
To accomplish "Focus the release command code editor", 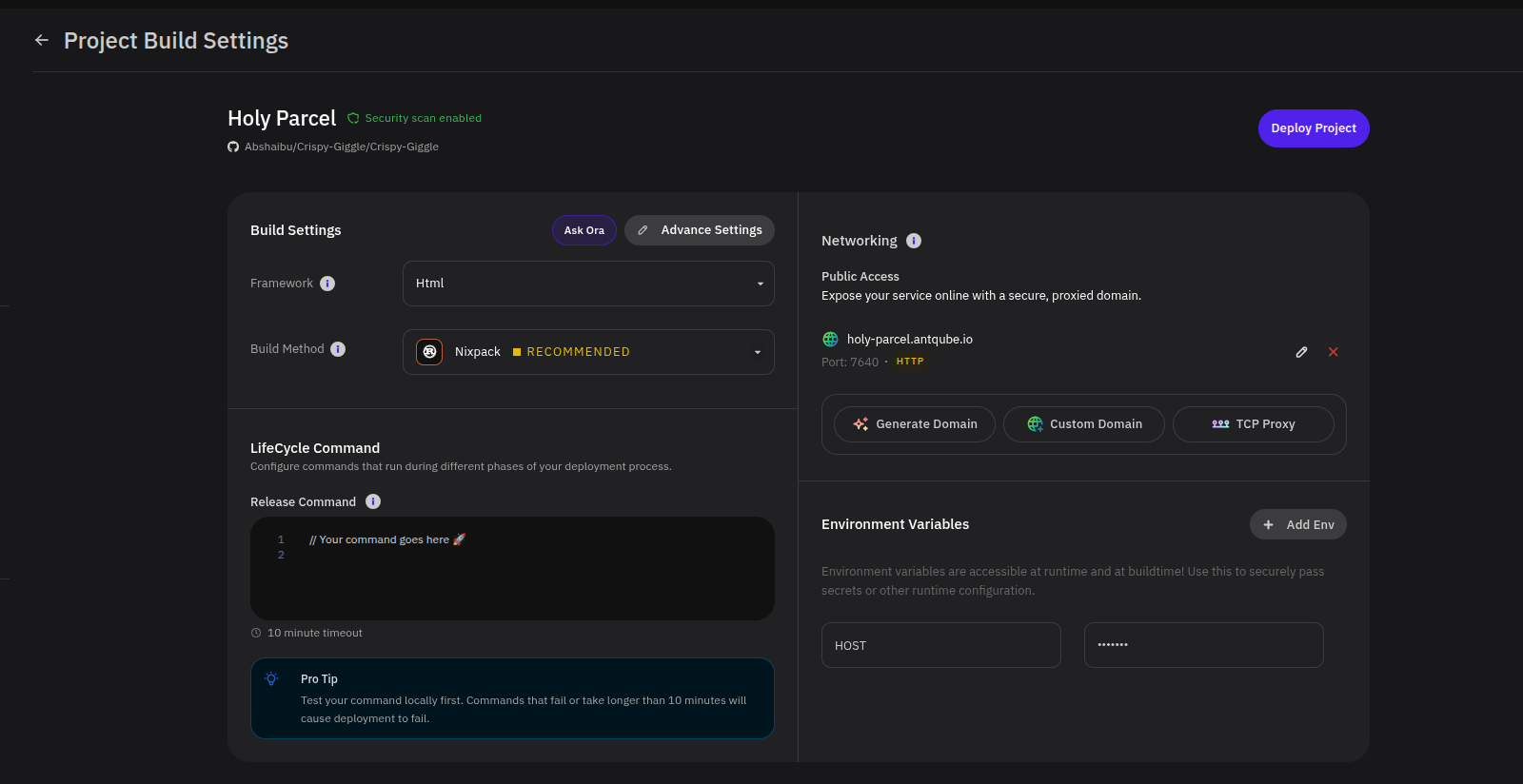I will (512, 568).
